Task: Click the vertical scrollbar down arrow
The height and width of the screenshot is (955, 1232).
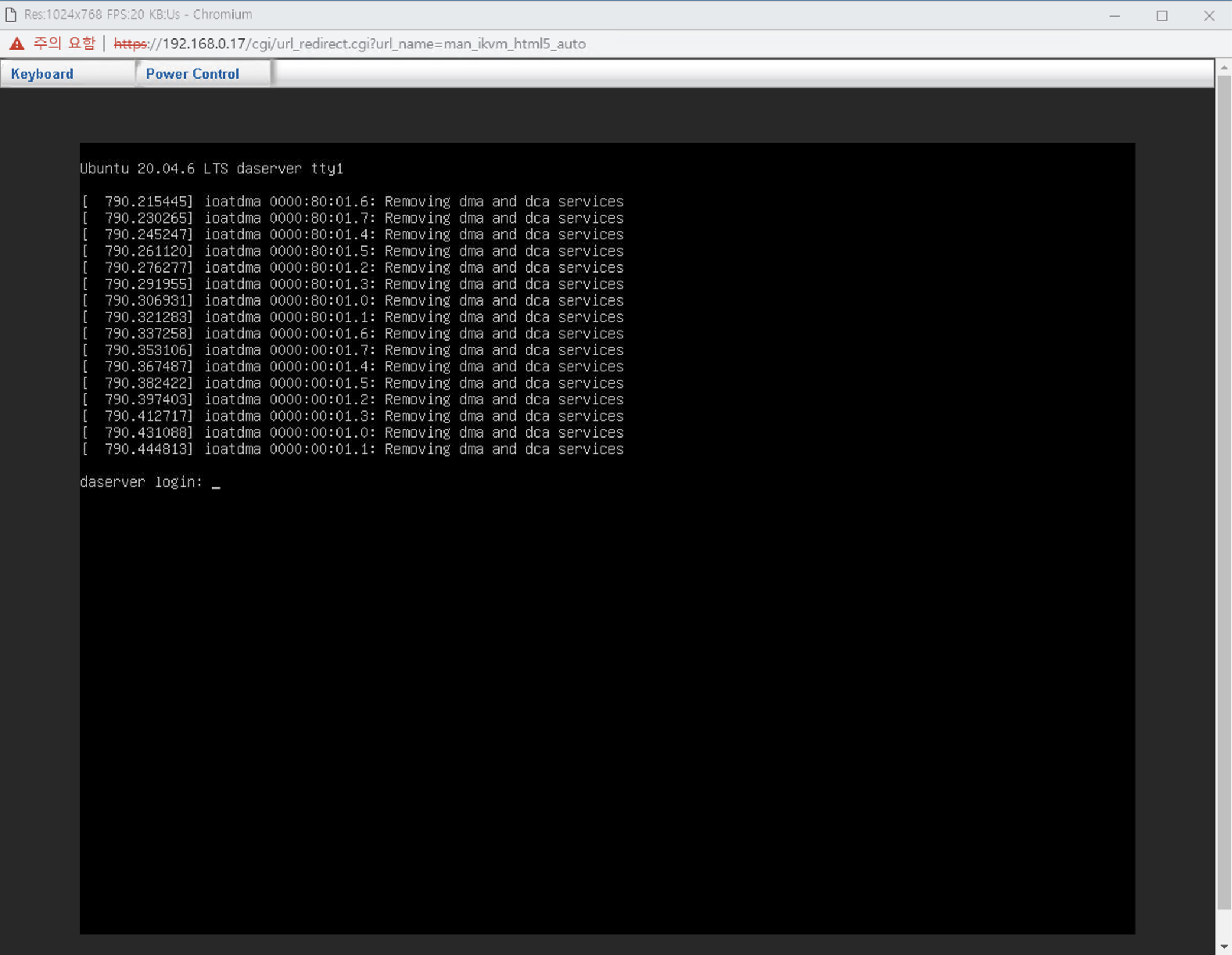Action: (1224, 947)
